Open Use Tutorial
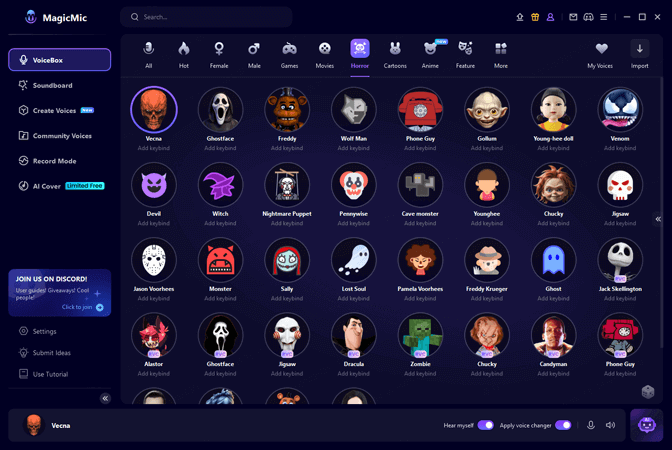 click(x=43, y=374)
